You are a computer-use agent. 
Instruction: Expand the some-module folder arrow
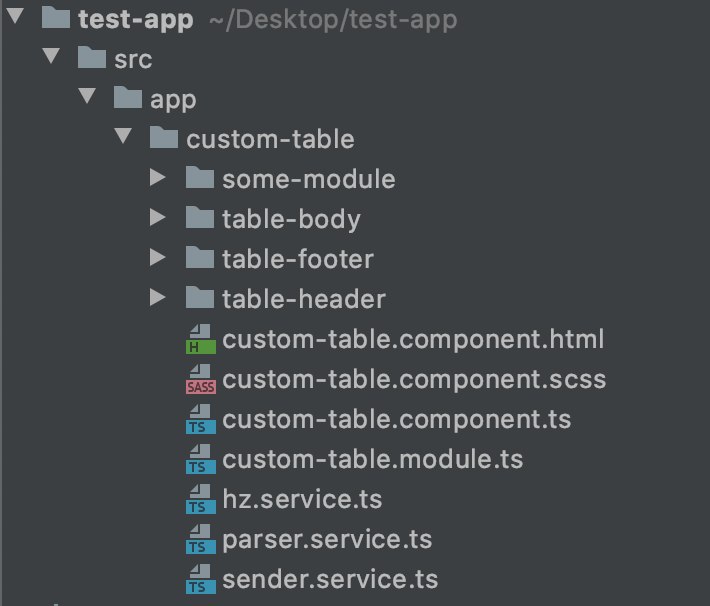click(x=157, y=178)
